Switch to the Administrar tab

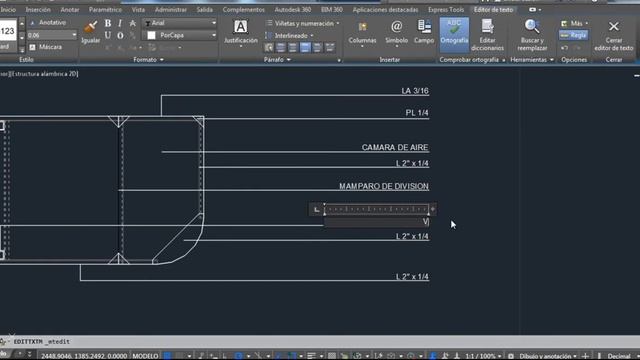(171, 9)
